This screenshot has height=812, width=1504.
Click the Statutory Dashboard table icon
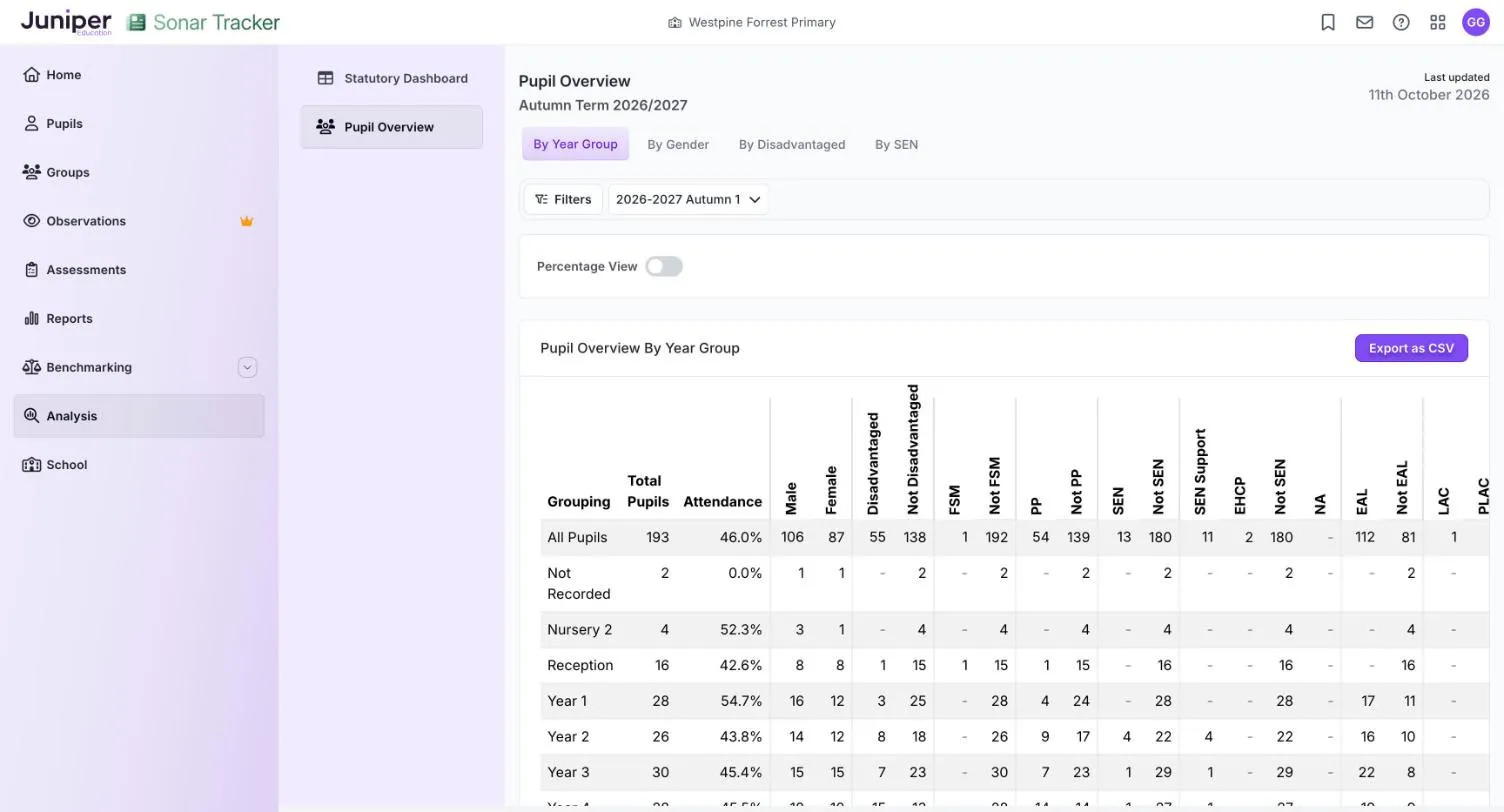click(x=325, y=78)
